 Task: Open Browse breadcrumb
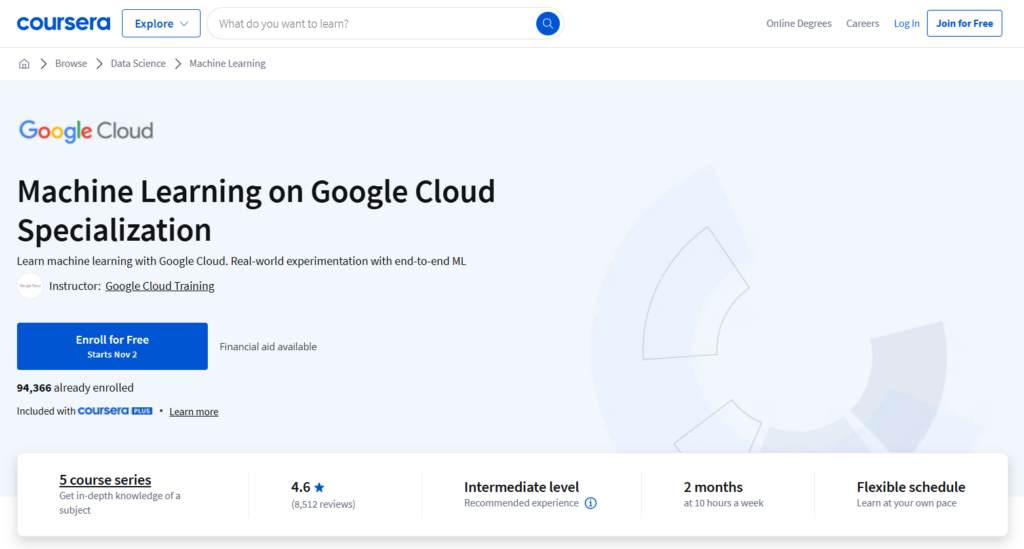(x=71, y=63)
